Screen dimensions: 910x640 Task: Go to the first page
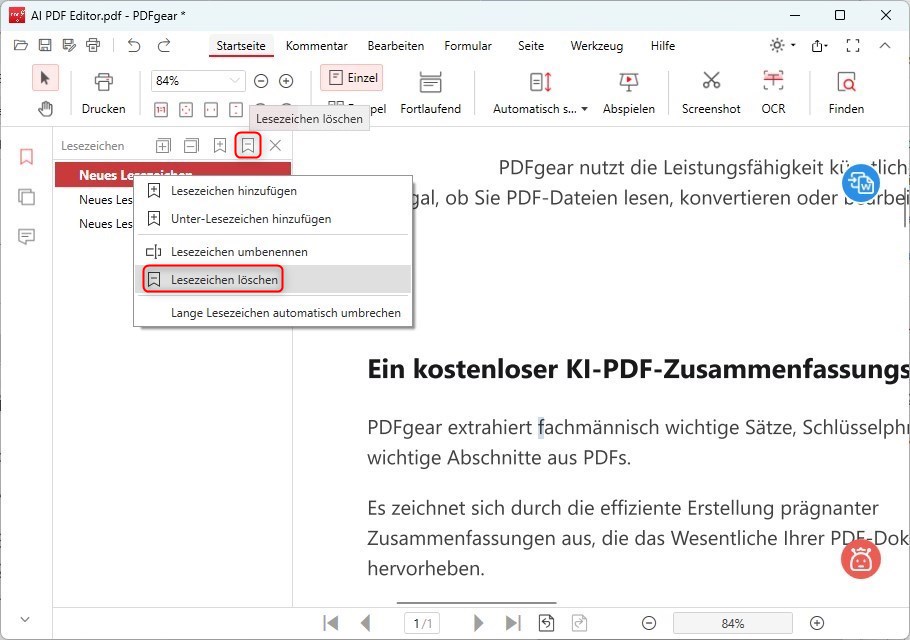tap(331, 623)
